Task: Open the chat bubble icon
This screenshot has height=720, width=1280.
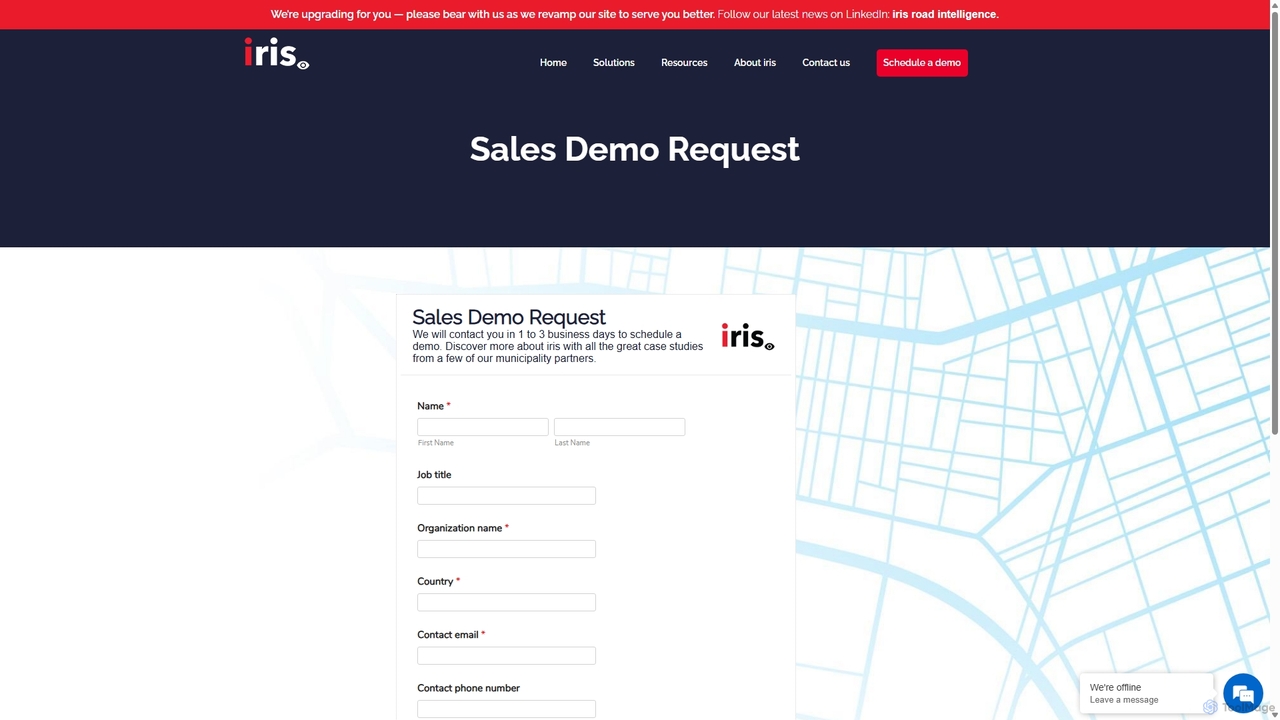Action: click(x=1243, y=693)
